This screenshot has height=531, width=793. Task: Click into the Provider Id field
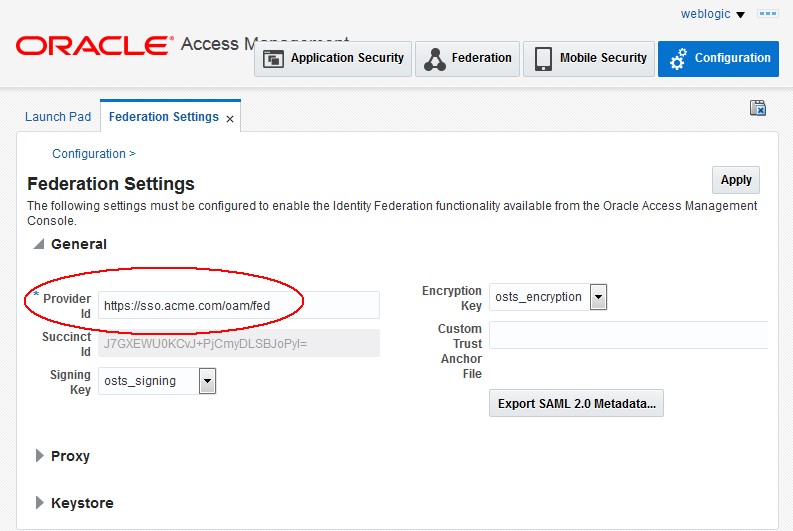tap(239, 305)
